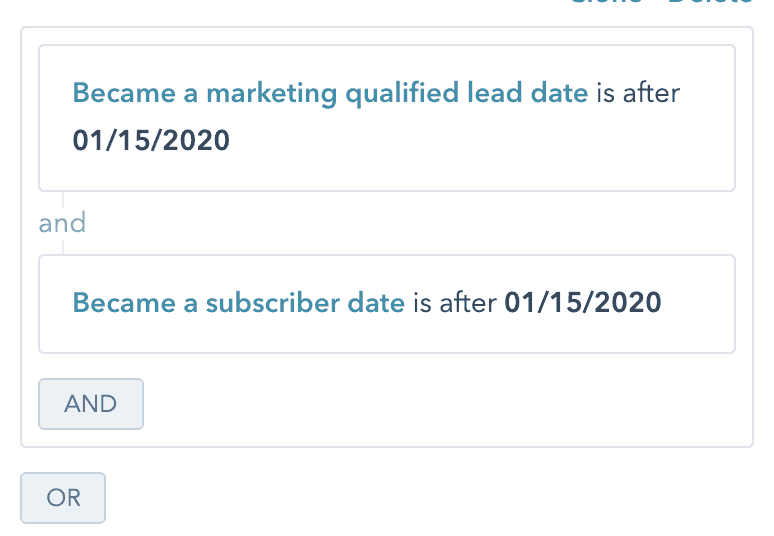Click 'is after' in the marketing lead filter
The width and height of the screenshot is (774, 536).
coord(638,94)
